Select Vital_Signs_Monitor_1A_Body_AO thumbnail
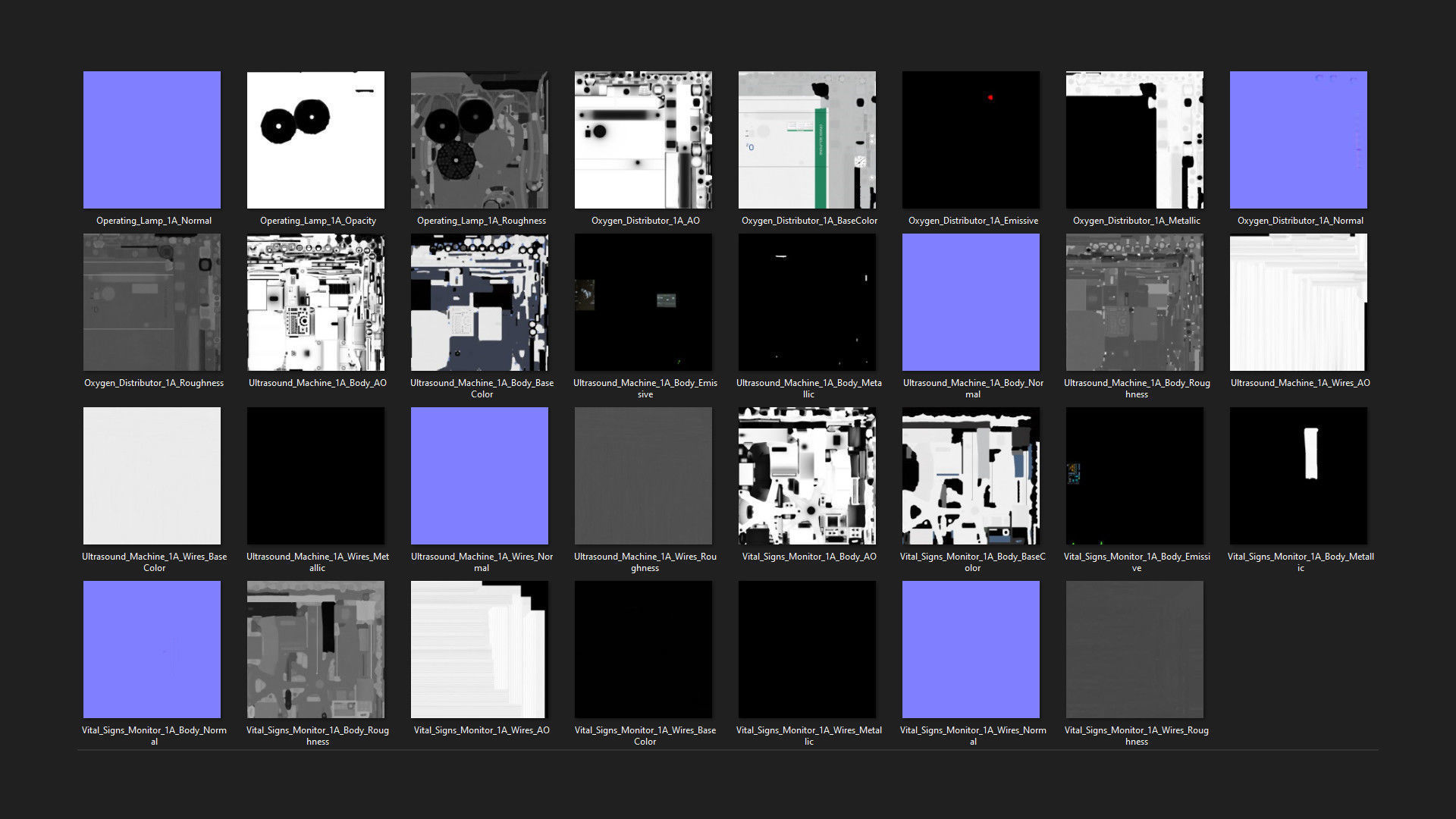 (807, 475)
